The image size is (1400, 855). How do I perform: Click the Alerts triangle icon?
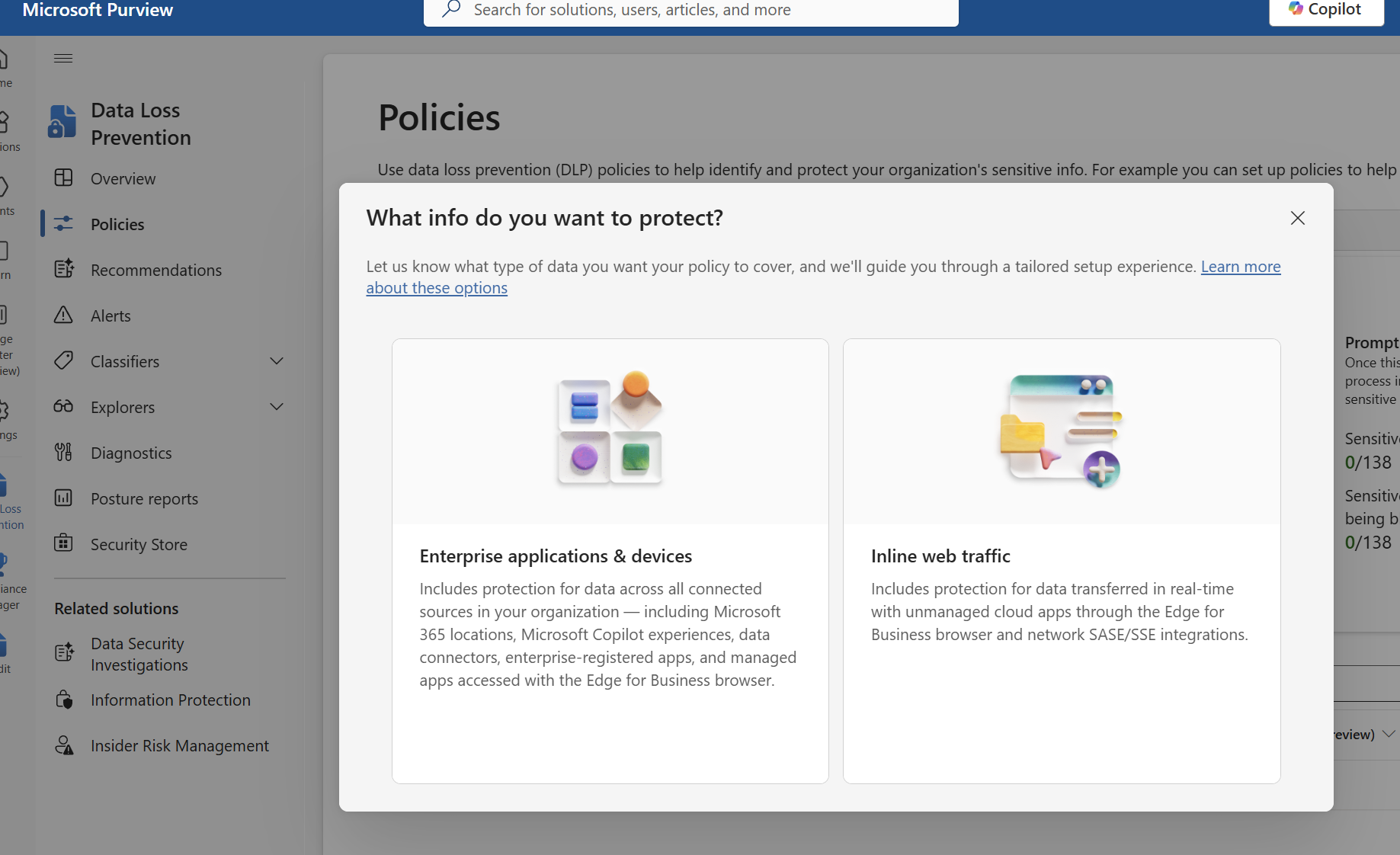(63, 315)
